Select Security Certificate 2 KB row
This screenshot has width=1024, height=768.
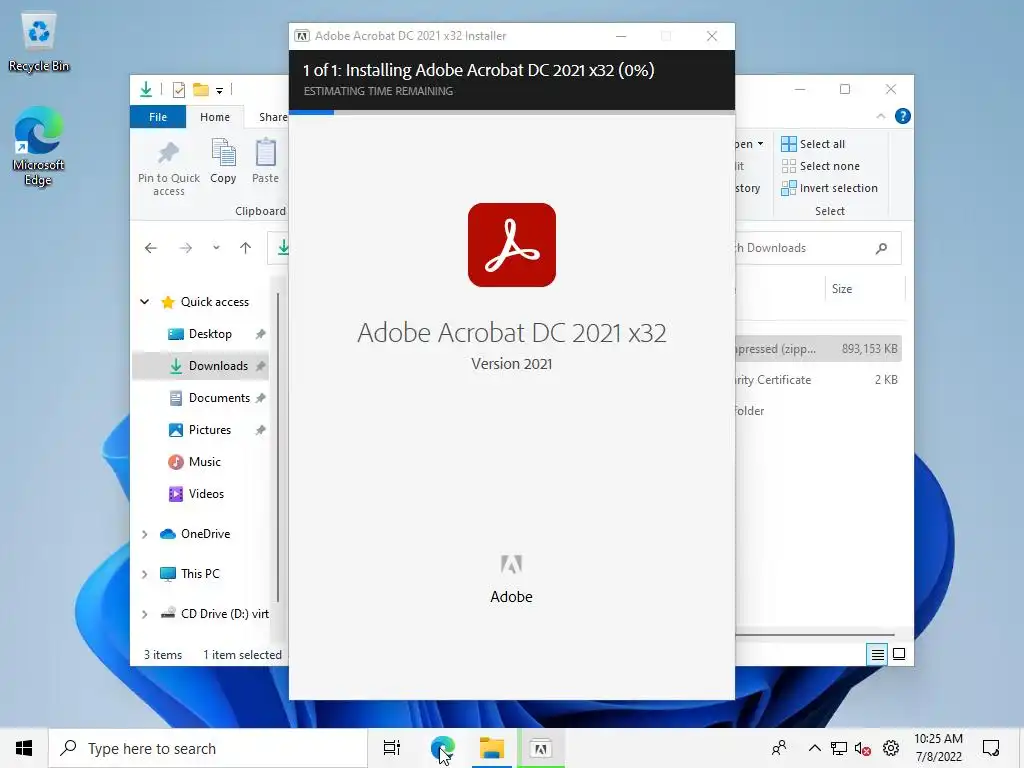coord(818,379)
